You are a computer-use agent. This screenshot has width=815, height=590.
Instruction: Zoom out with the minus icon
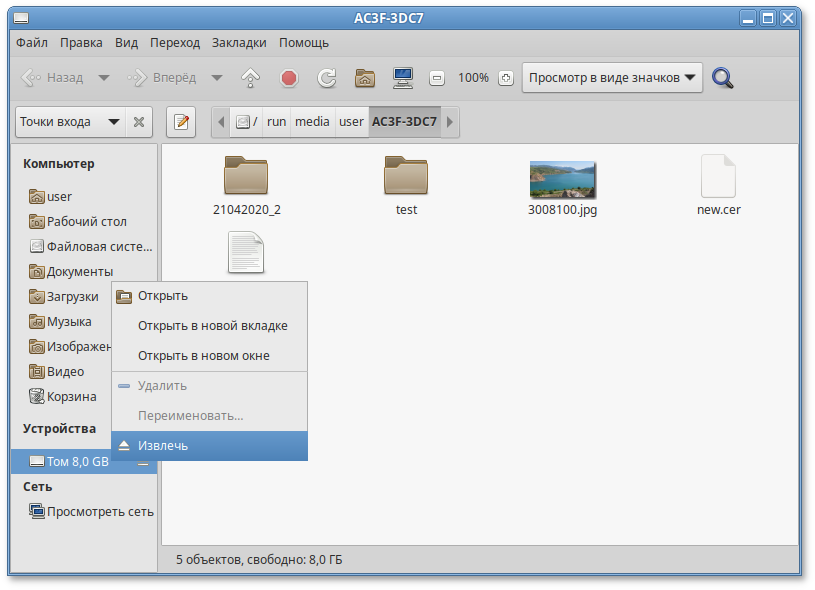coord(437,78)
